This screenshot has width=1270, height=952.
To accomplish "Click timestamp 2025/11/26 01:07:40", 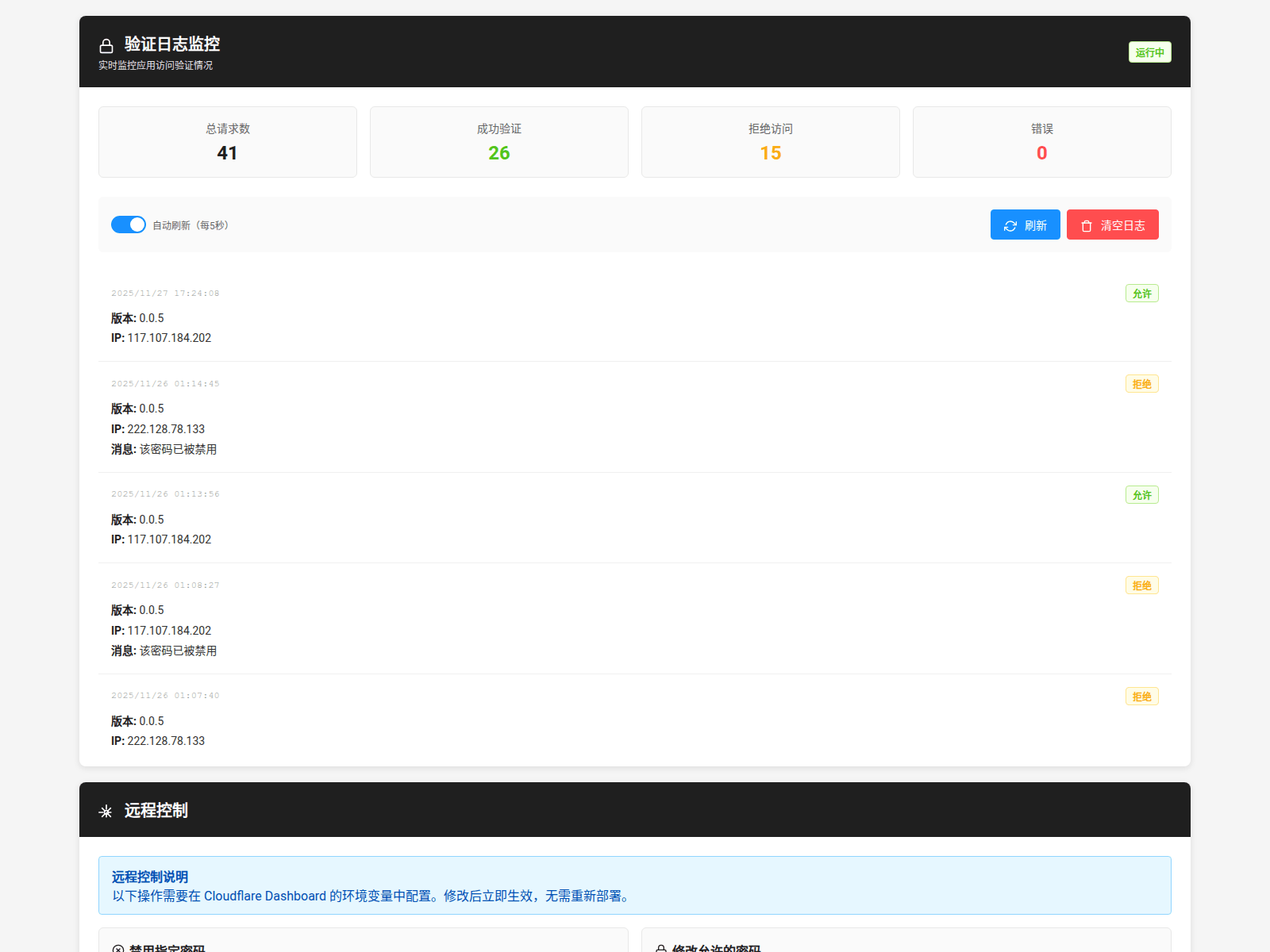I will [x=165, y=696].
